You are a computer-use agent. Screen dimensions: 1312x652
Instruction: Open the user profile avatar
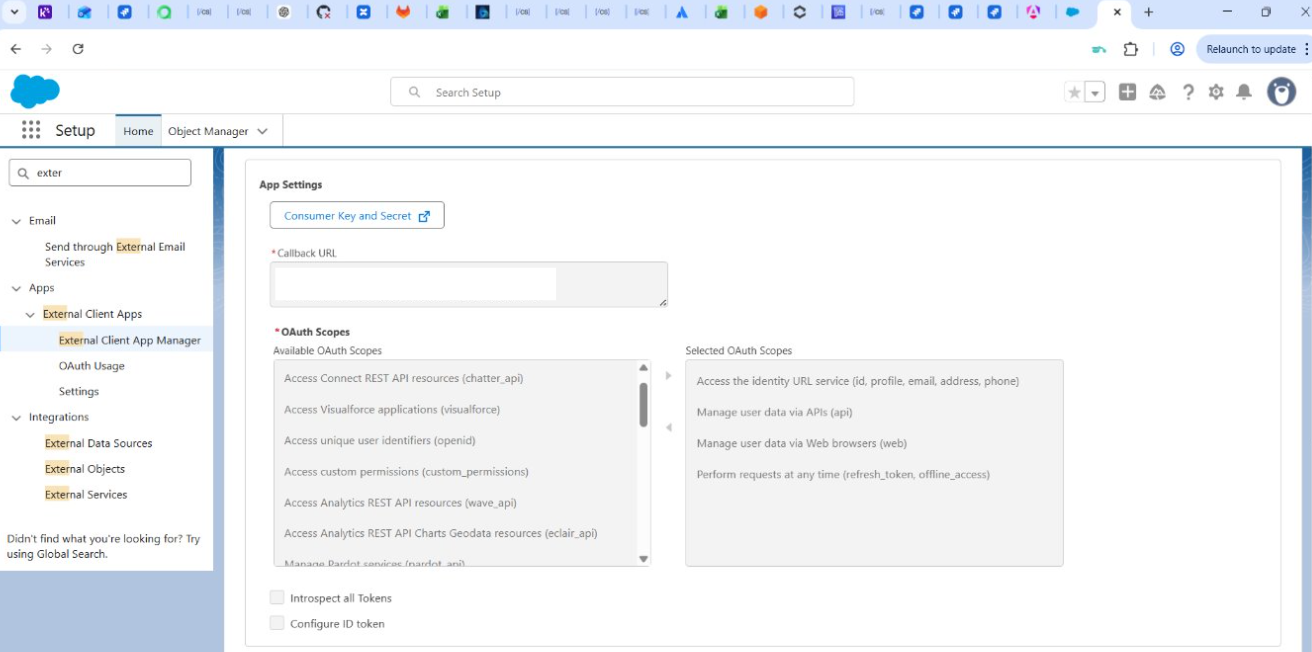pyautogui.click(x=1281, y=92)
